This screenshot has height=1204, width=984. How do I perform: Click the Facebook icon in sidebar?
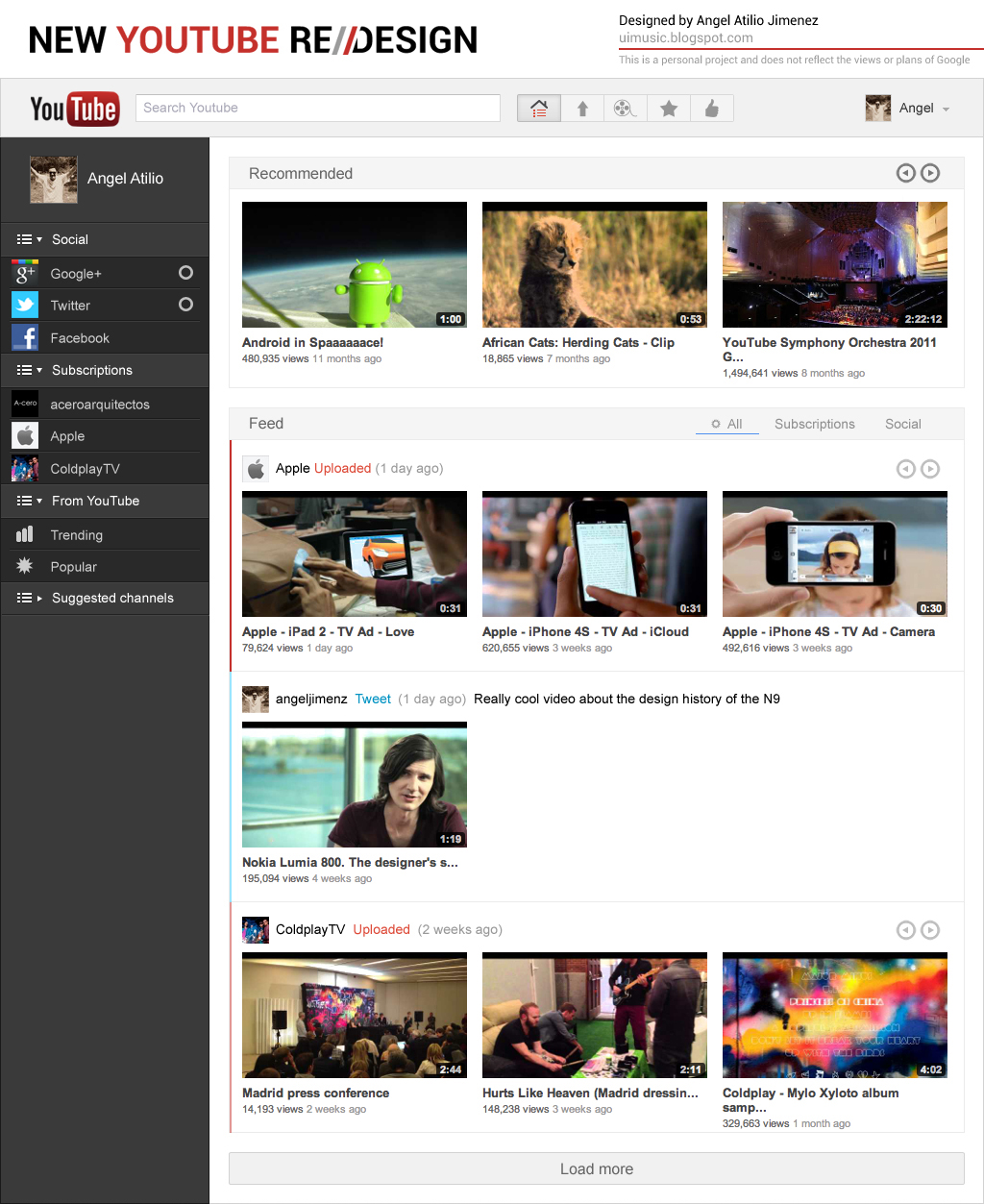25,337
